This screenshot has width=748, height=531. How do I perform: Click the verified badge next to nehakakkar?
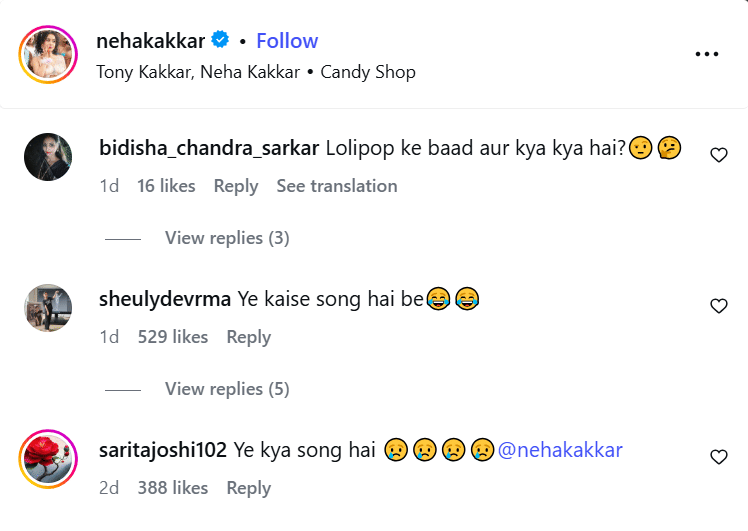point(220,41)
